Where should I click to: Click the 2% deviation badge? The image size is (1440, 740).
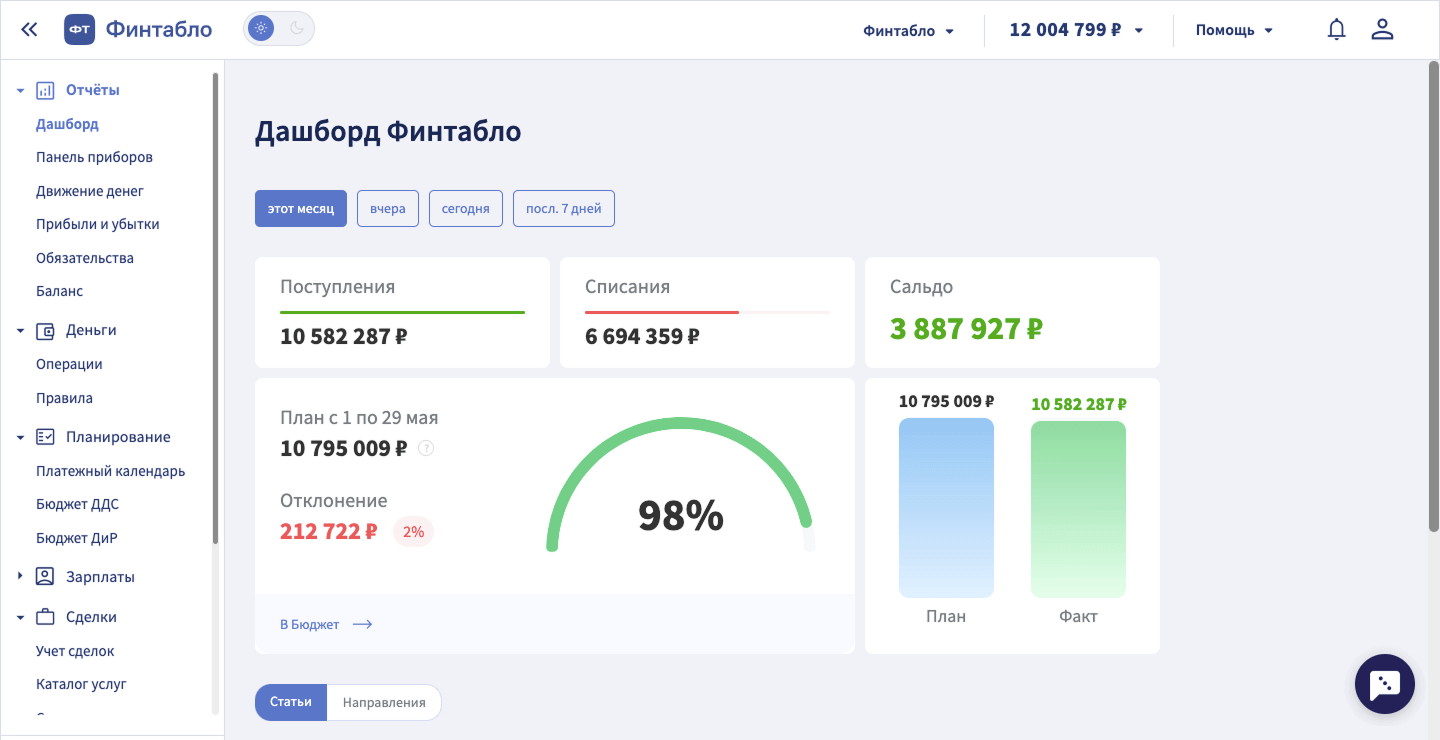pyautogui.click(x=413, y=532)
